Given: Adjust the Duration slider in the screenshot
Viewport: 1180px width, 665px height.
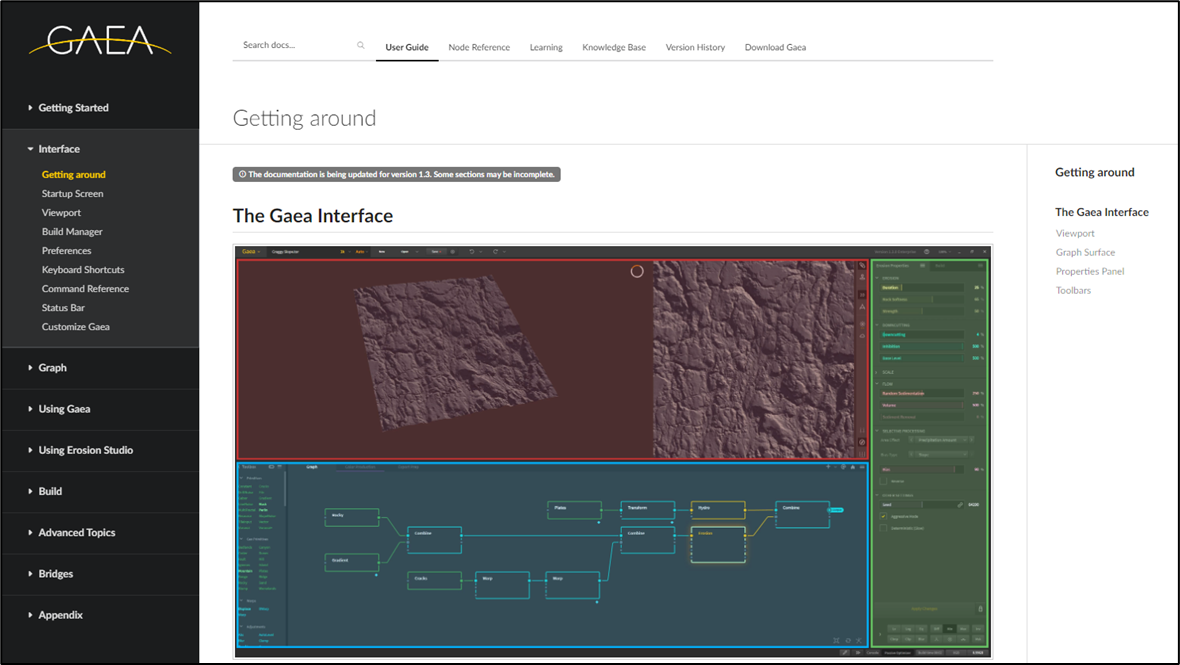Looking at the screenshot, I should [922, 287].
